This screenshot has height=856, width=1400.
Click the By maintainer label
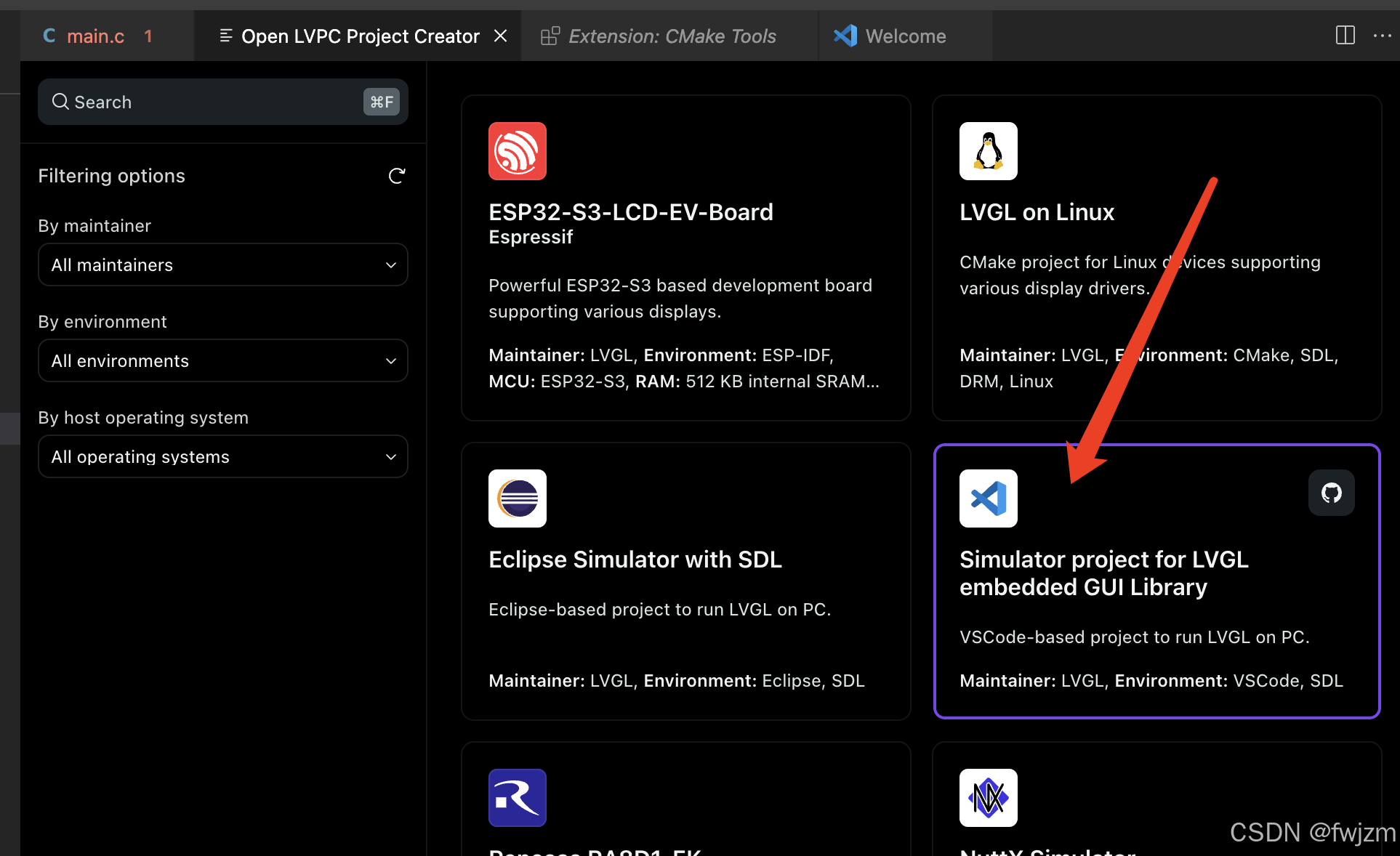[x=94, y=226]
